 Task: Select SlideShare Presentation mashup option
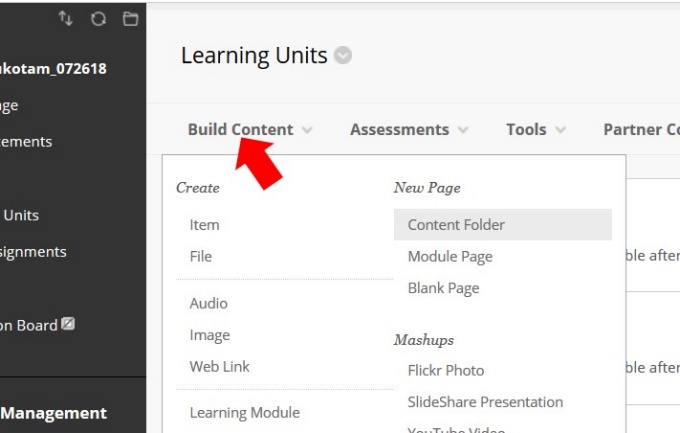tap(485, 402)
